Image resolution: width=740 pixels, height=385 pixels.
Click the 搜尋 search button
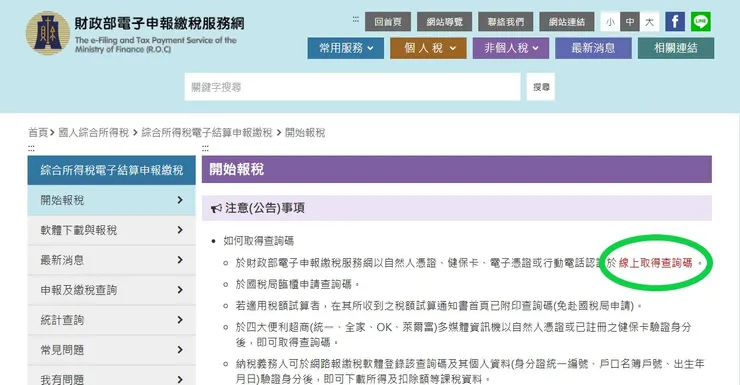(541, 87)
